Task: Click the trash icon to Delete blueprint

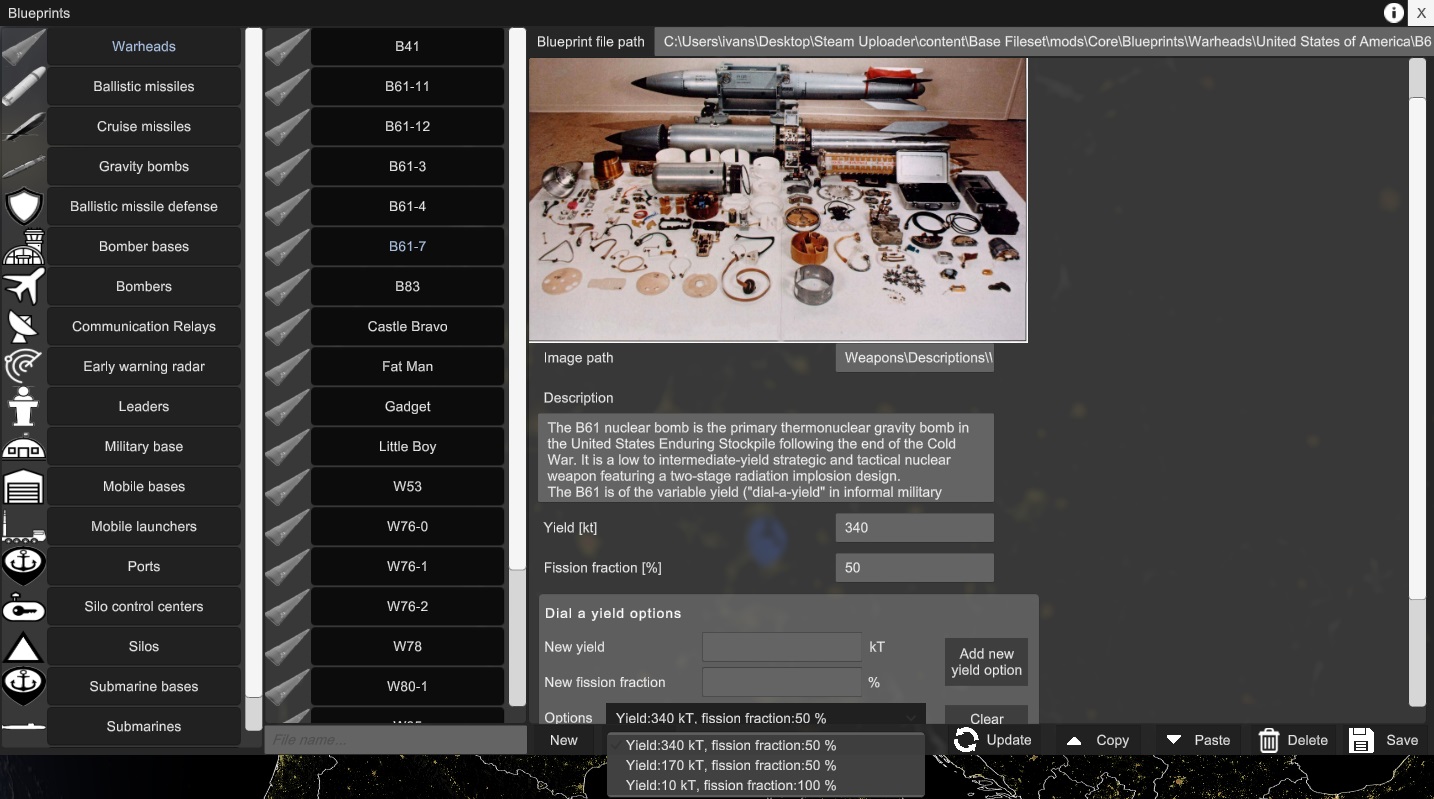Action: (x=1268, y=740)
